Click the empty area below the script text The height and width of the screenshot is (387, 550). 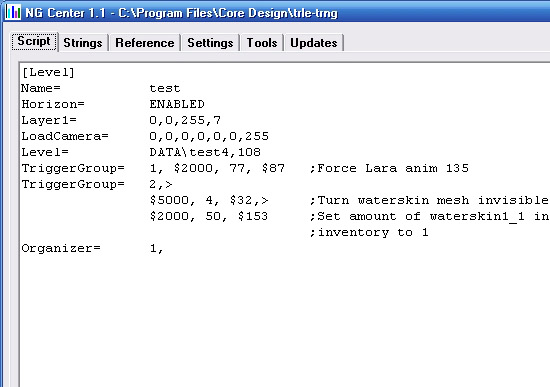tap(284, 319)
